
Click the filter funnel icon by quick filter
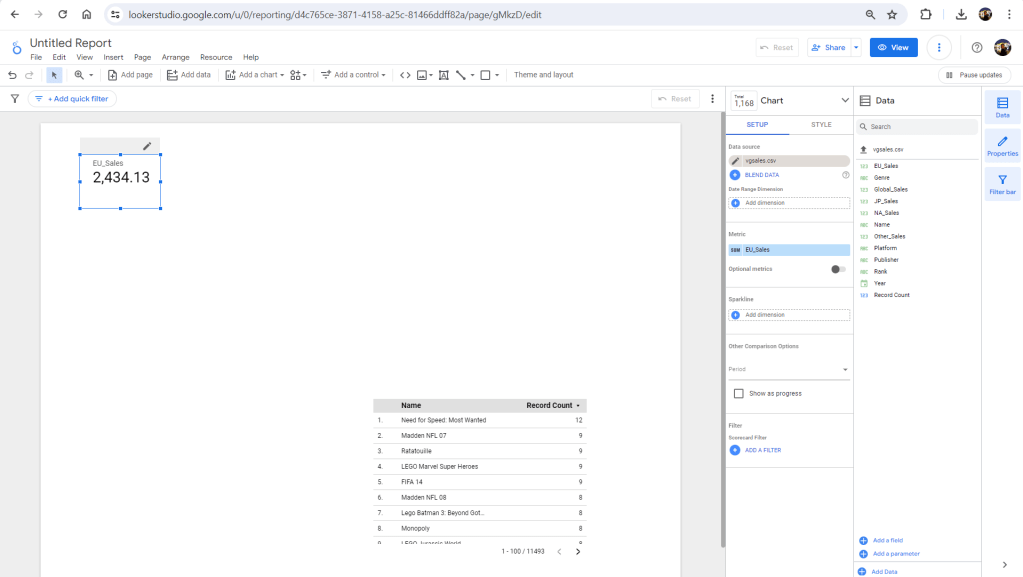[14, 99]
